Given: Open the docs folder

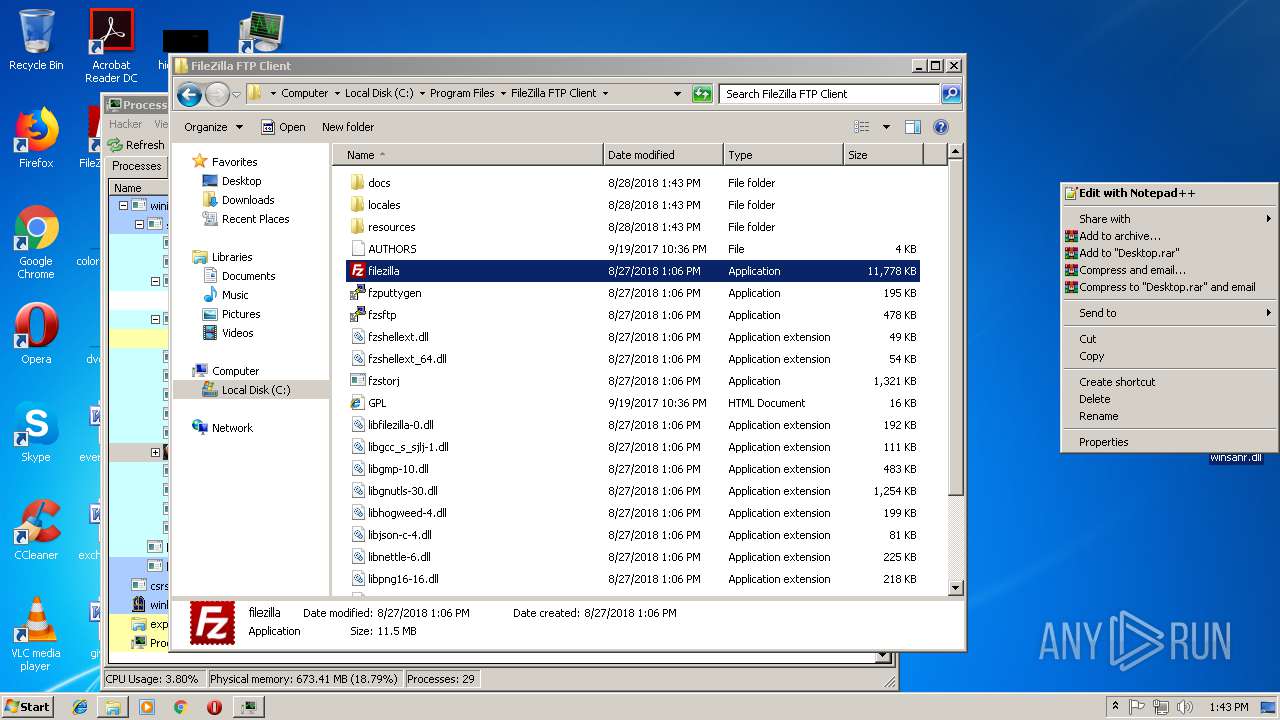Looking at the screenshot, I should click(633, 183).
